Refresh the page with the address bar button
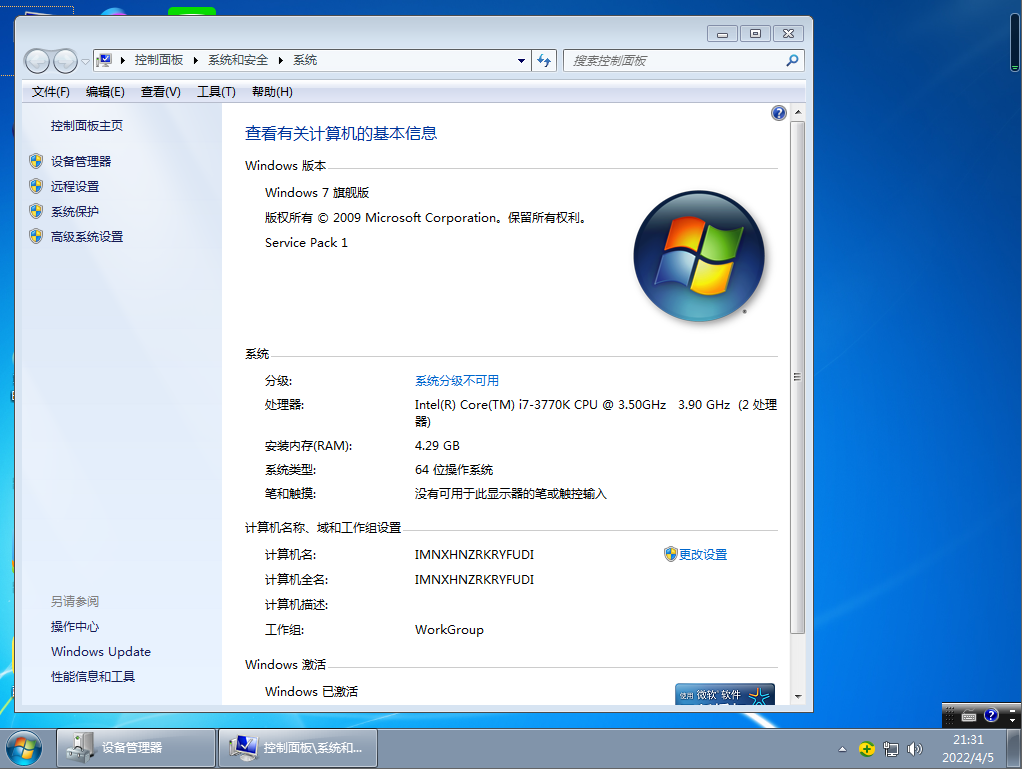The width and height of the screenshot is (1022, 769). [544, 61]
